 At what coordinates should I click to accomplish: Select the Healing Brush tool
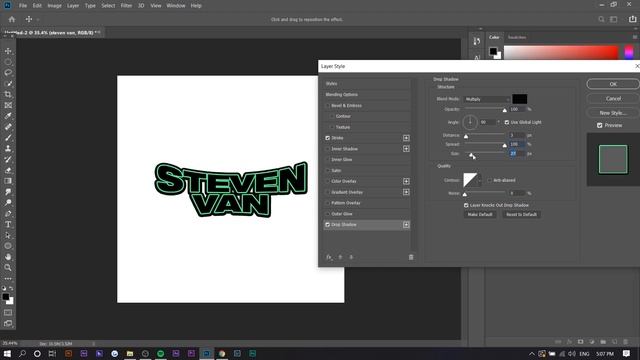click(8, 127)
